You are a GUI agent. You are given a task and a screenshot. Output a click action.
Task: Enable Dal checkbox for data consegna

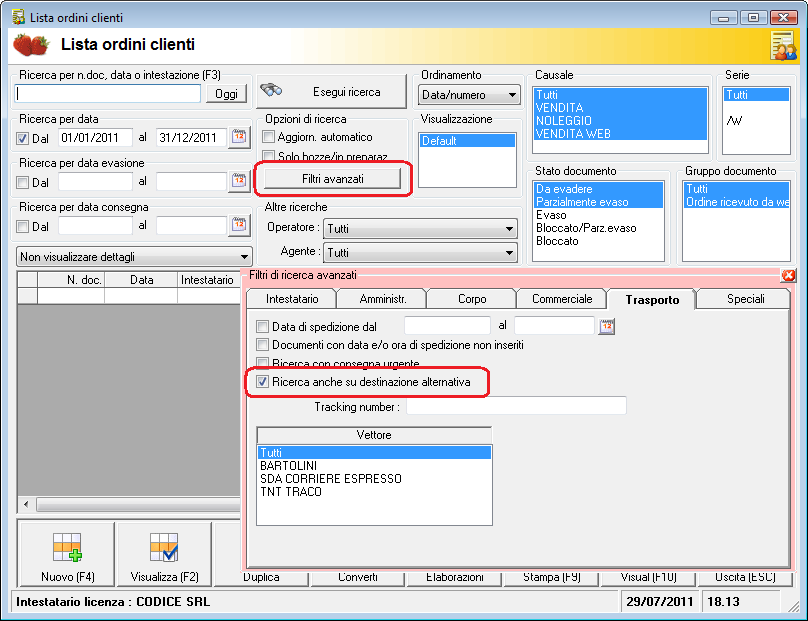22,226
